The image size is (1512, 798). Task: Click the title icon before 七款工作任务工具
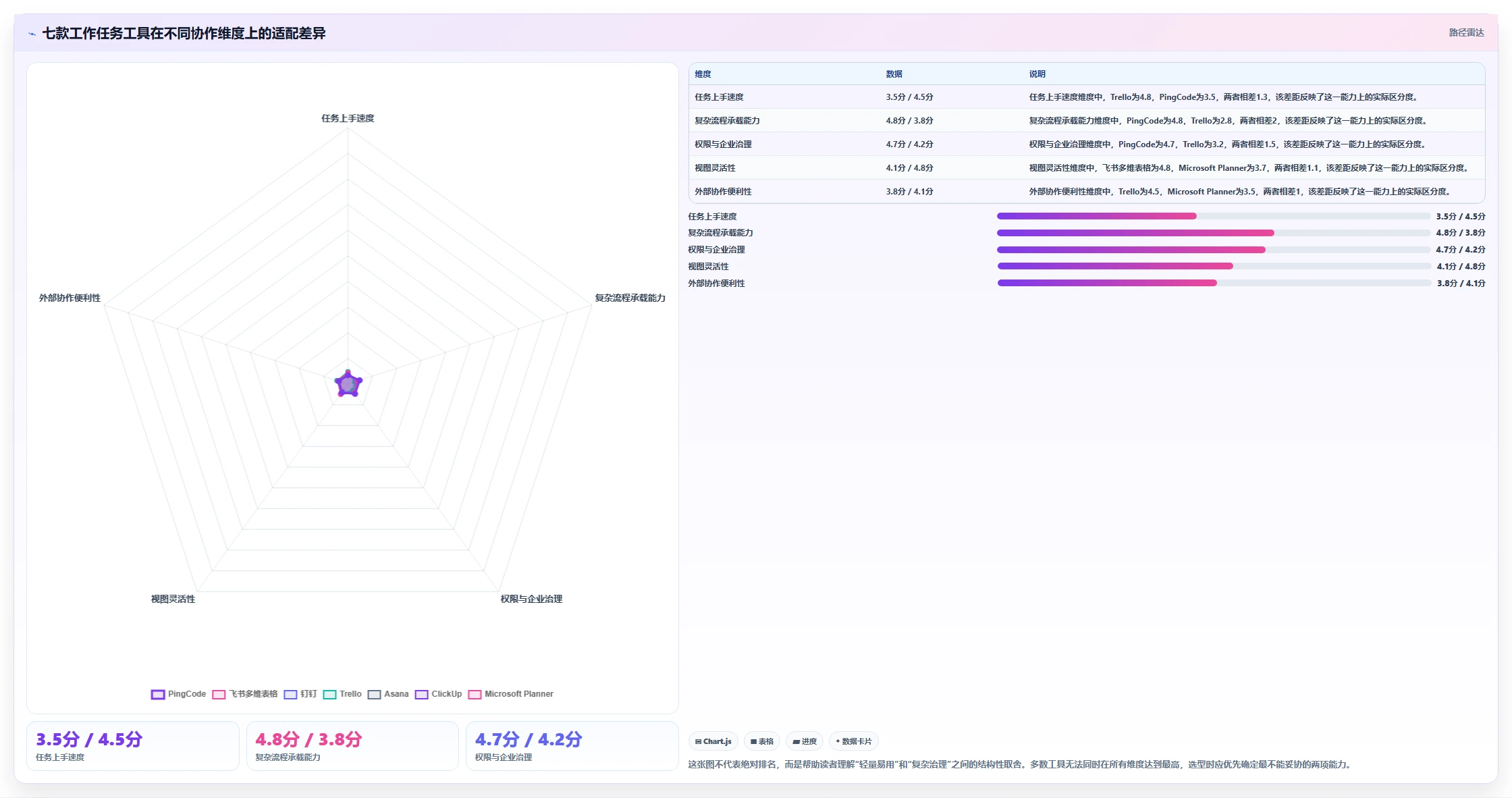click(x=32, y=34)
